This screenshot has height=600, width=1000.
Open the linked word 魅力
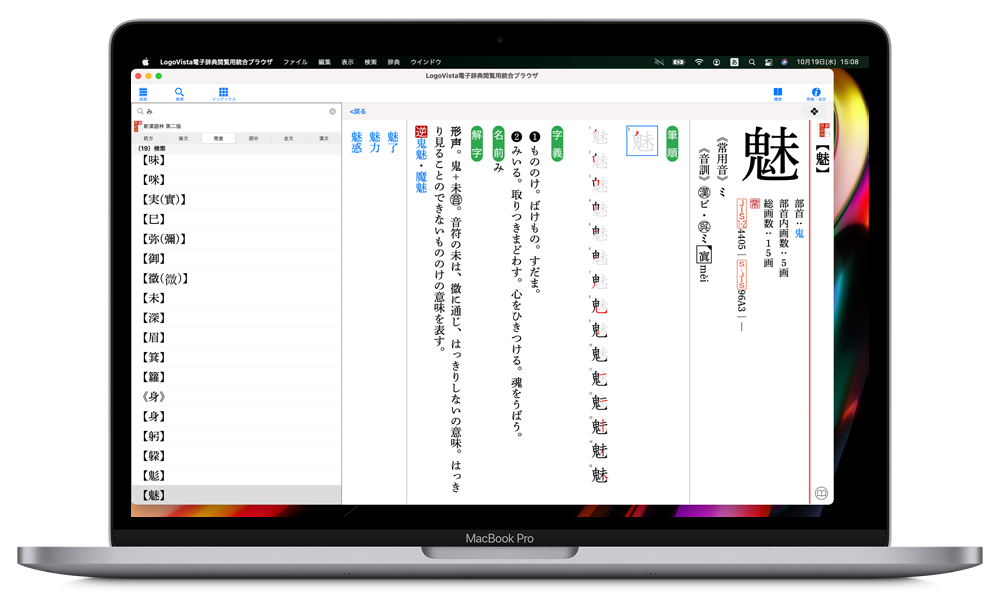tap(375, 142)
